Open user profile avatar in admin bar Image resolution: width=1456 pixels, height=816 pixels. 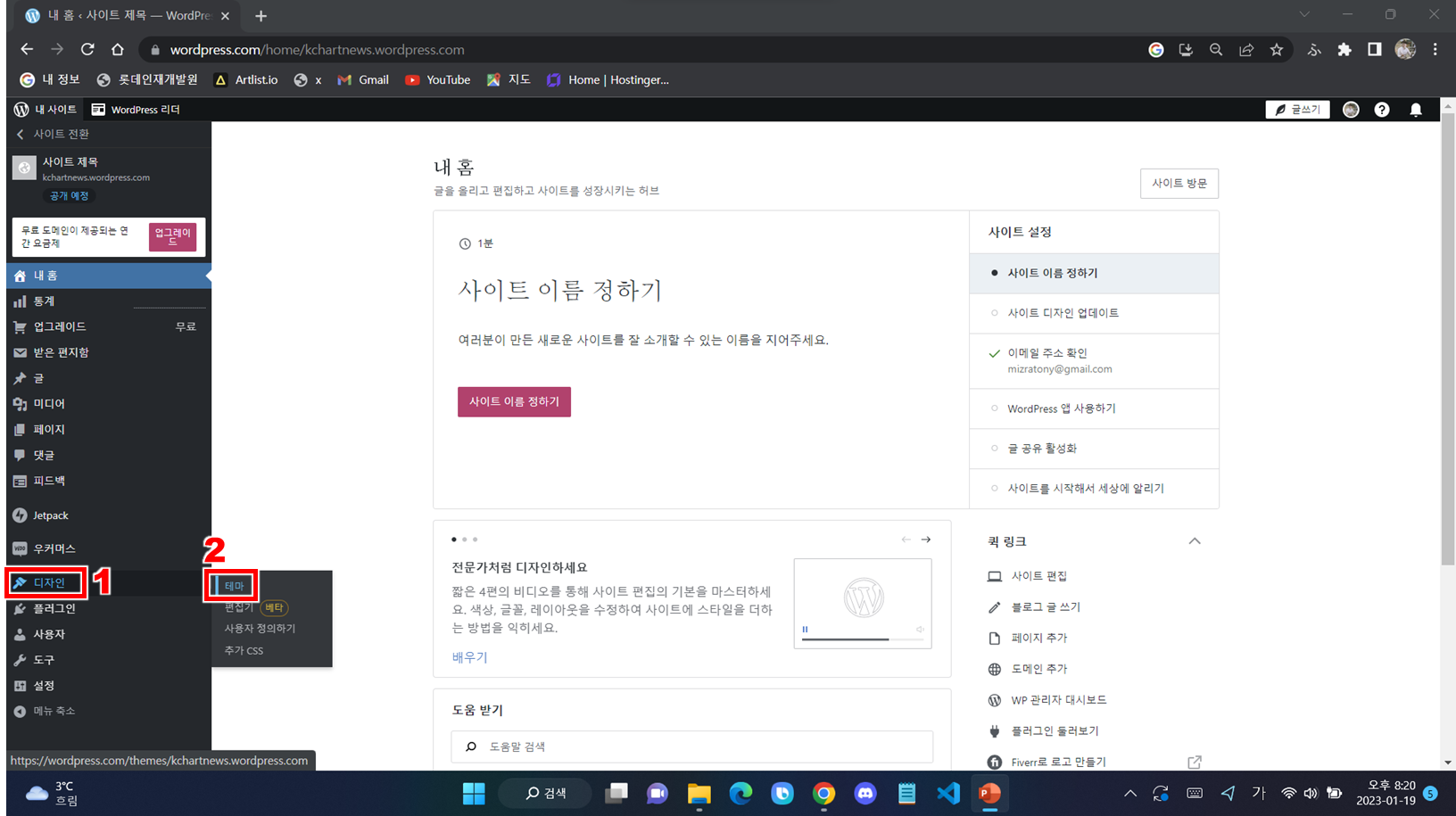[x=1351, y=110]
